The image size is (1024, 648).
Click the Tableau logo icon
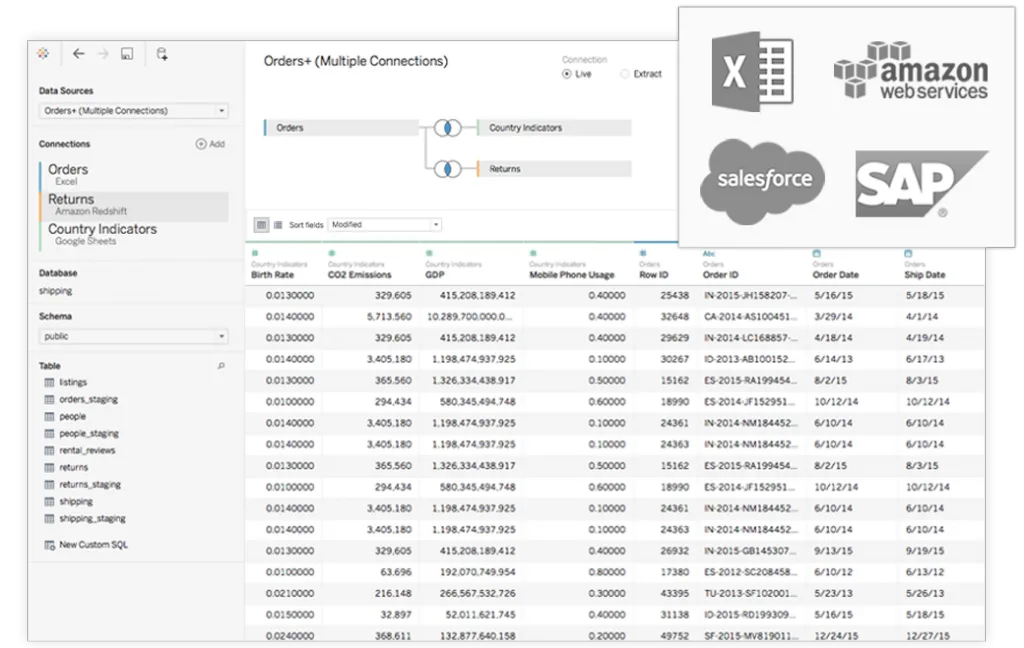click(x=42, y=54)
